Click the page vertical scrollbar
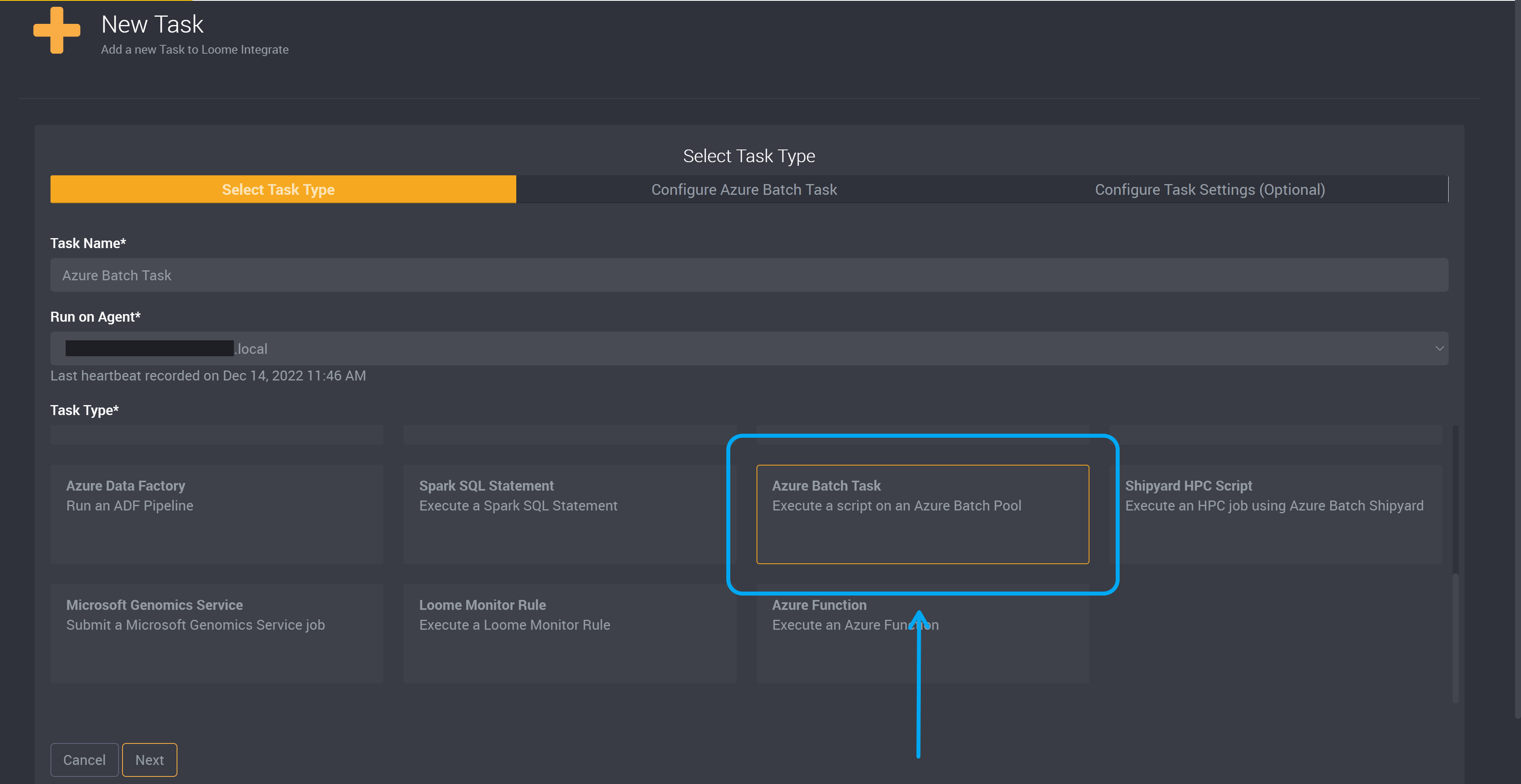Viewport: 1521px width, 784px height. (1517, 360)
